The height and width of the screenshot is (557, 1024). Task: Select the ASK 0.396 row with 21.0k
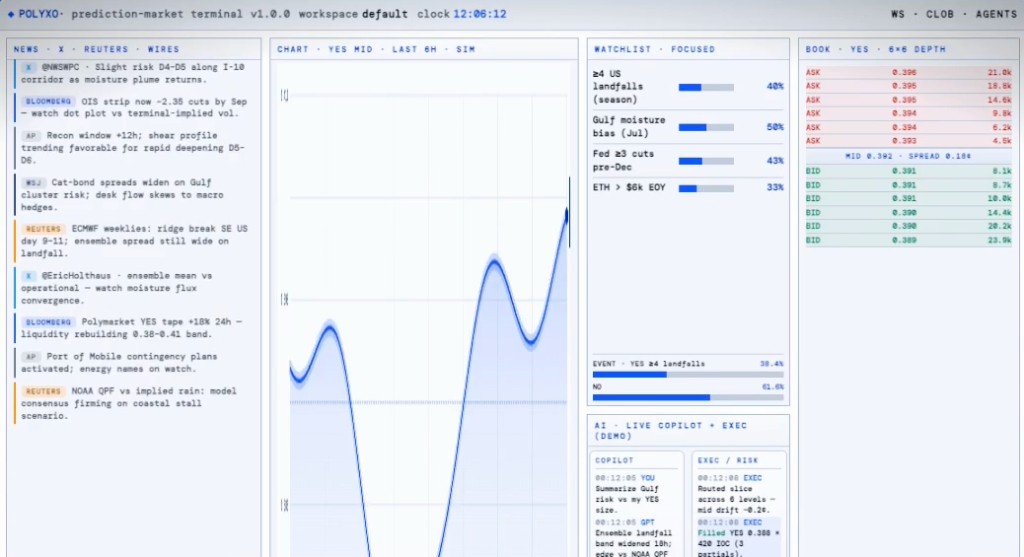pyautogui.click(x=908, y=72)
